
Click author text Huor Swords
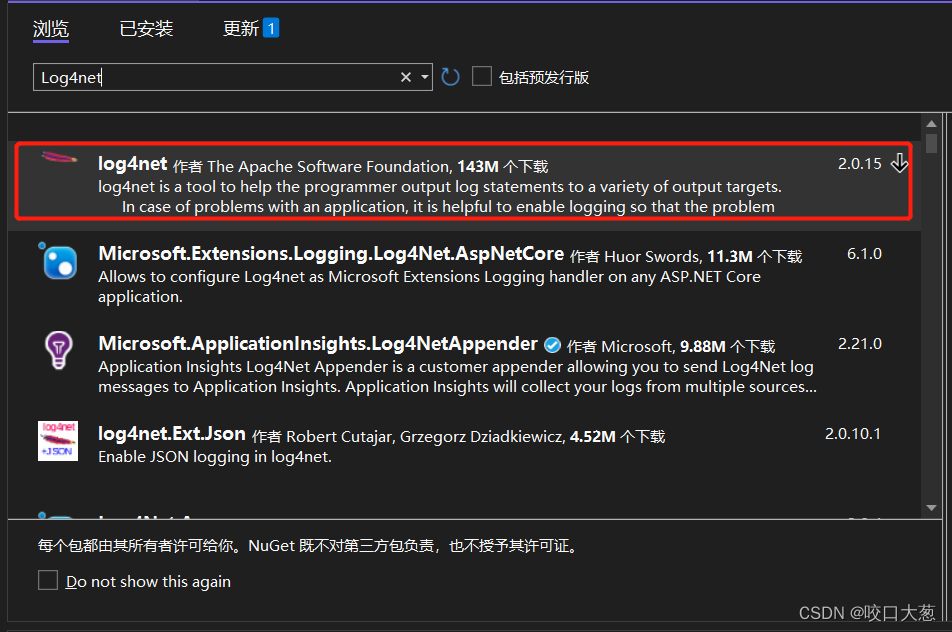(653, 256)
